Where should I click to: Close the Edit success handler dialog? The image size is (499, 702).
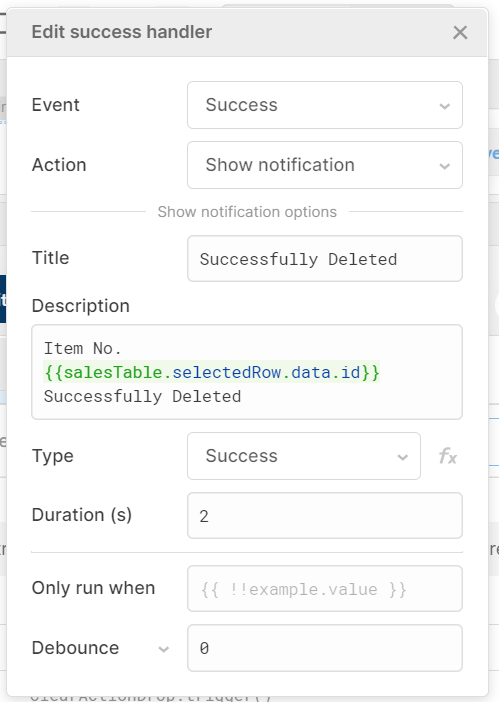(x=460, y=33)
